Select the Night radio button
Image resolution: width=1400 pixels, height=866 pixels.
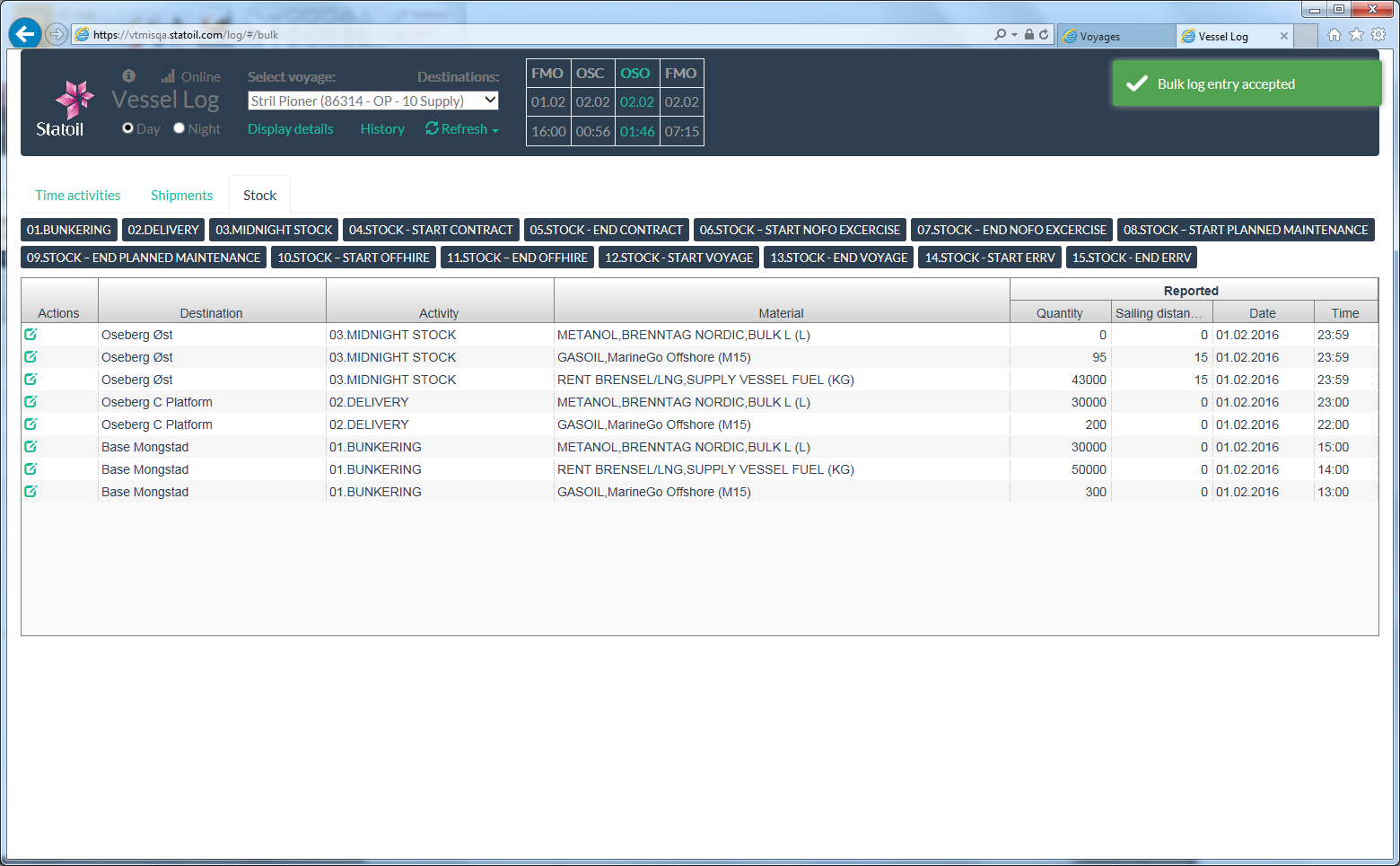tap(179, 128)
